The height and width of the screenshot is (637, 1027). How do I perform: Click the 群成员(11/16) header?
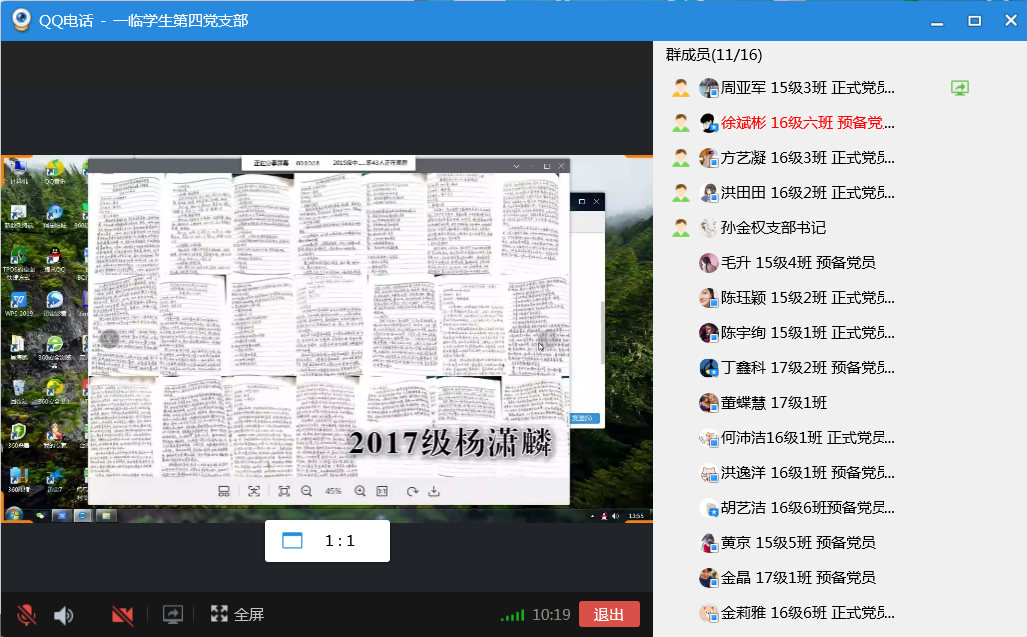point(714,55)
